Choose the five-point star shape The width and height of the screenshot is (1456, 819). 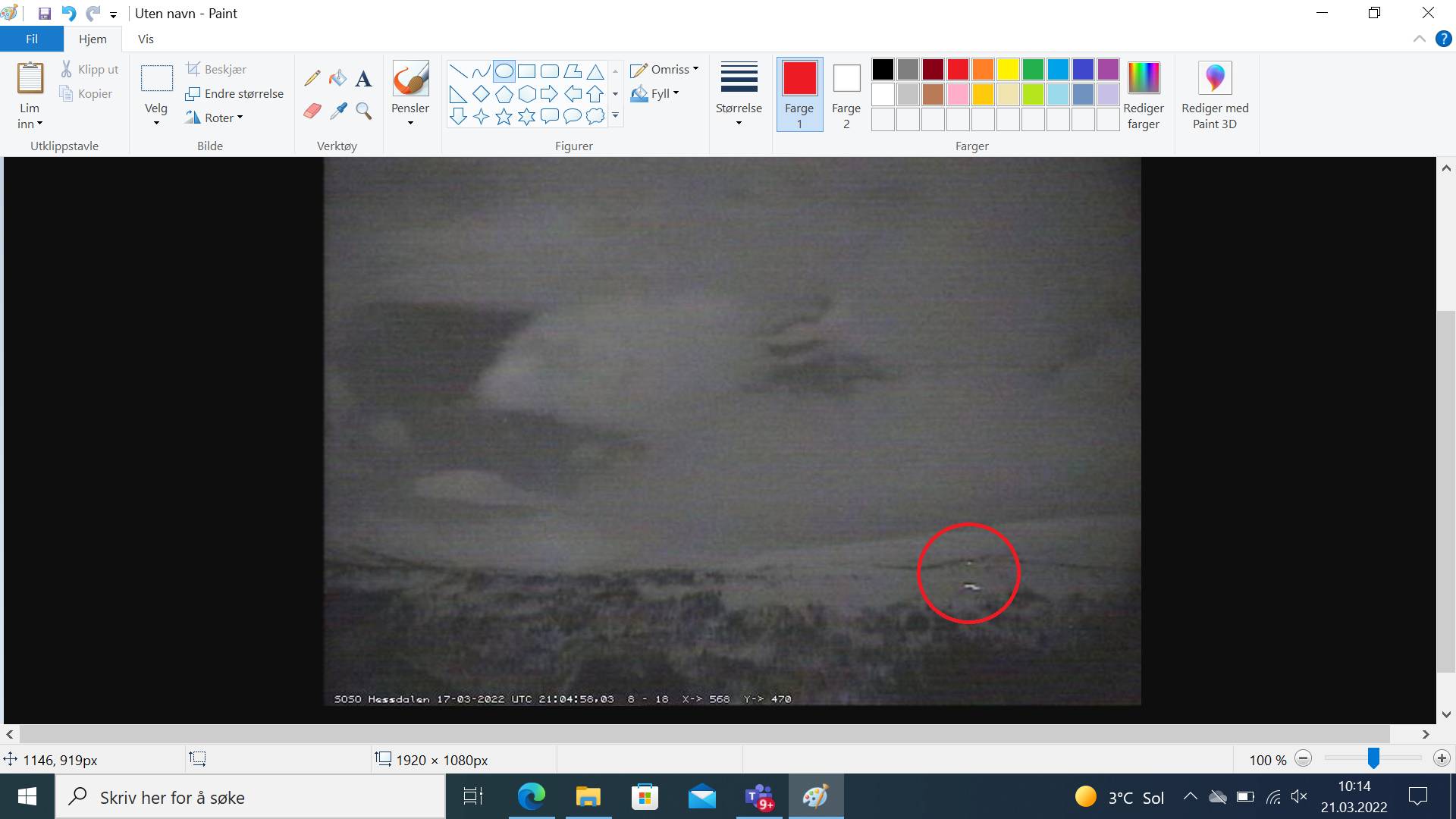[504, 117]
